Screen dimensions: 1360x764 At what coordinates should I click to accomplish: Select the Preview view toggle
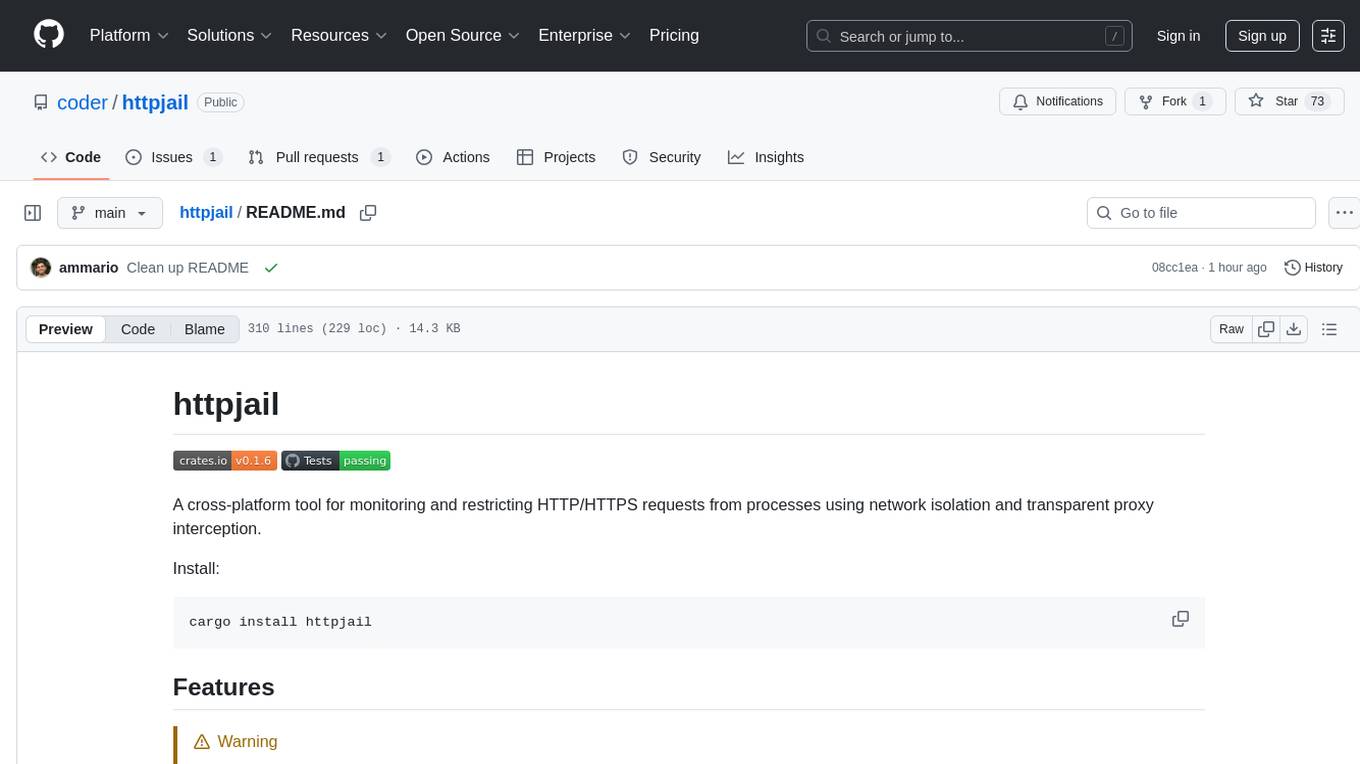pos(66,329)
